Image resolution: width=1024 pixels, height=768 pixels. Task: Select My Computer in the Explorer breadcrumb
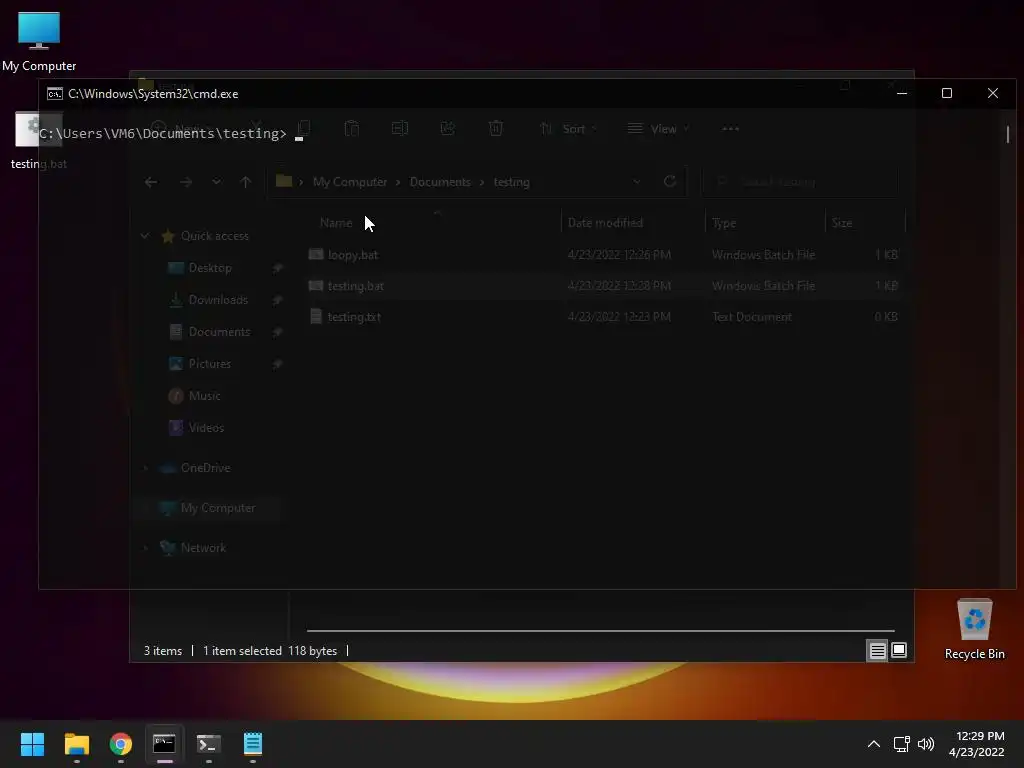point(350,182)
